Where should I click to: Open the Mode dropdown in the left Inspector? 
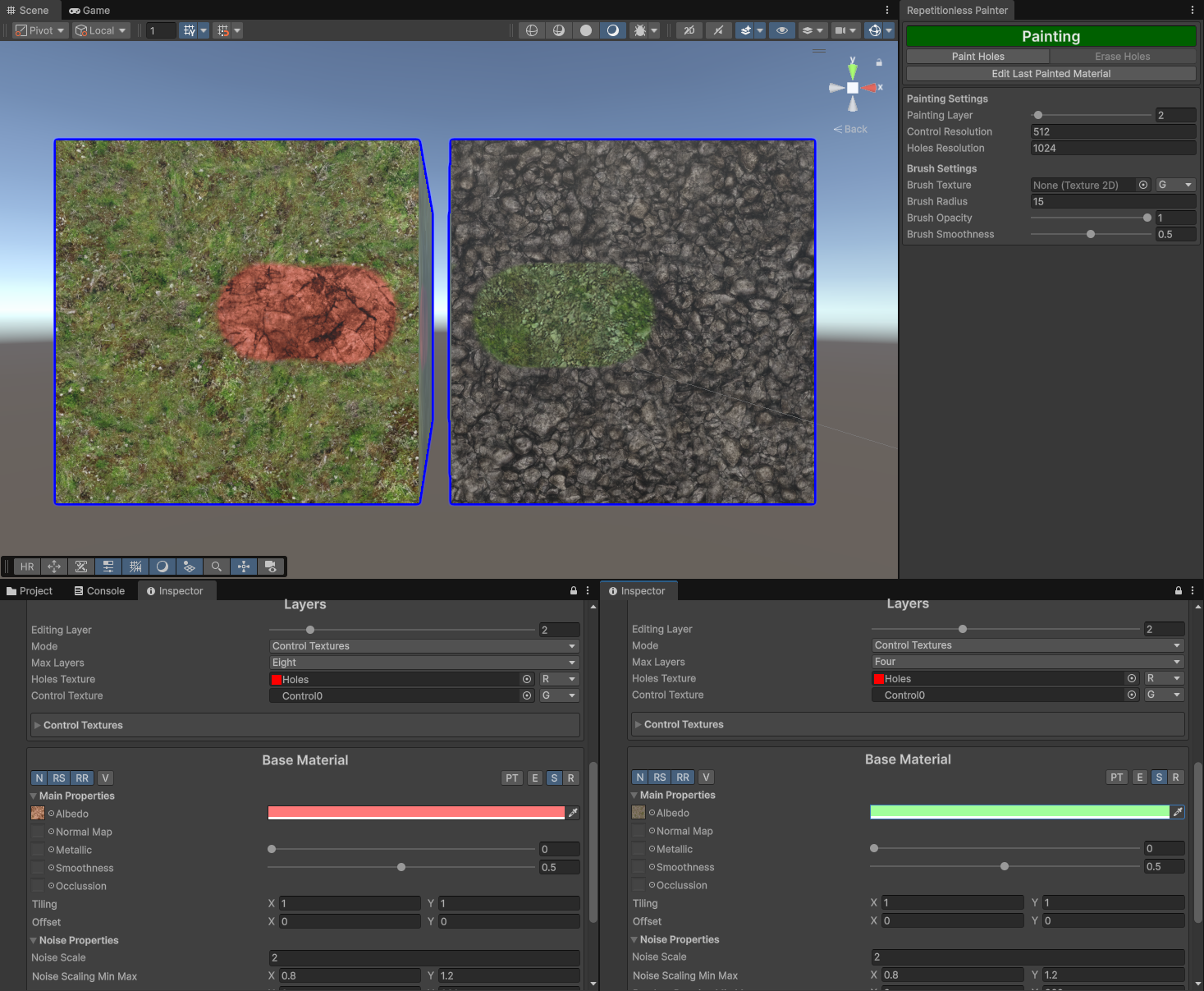pos(424,646)
